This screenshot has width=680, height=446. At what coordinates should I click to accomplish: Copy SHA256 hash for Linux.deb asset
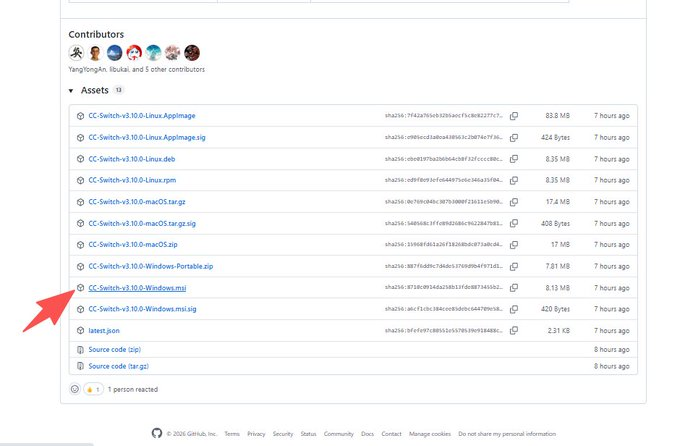514,159
